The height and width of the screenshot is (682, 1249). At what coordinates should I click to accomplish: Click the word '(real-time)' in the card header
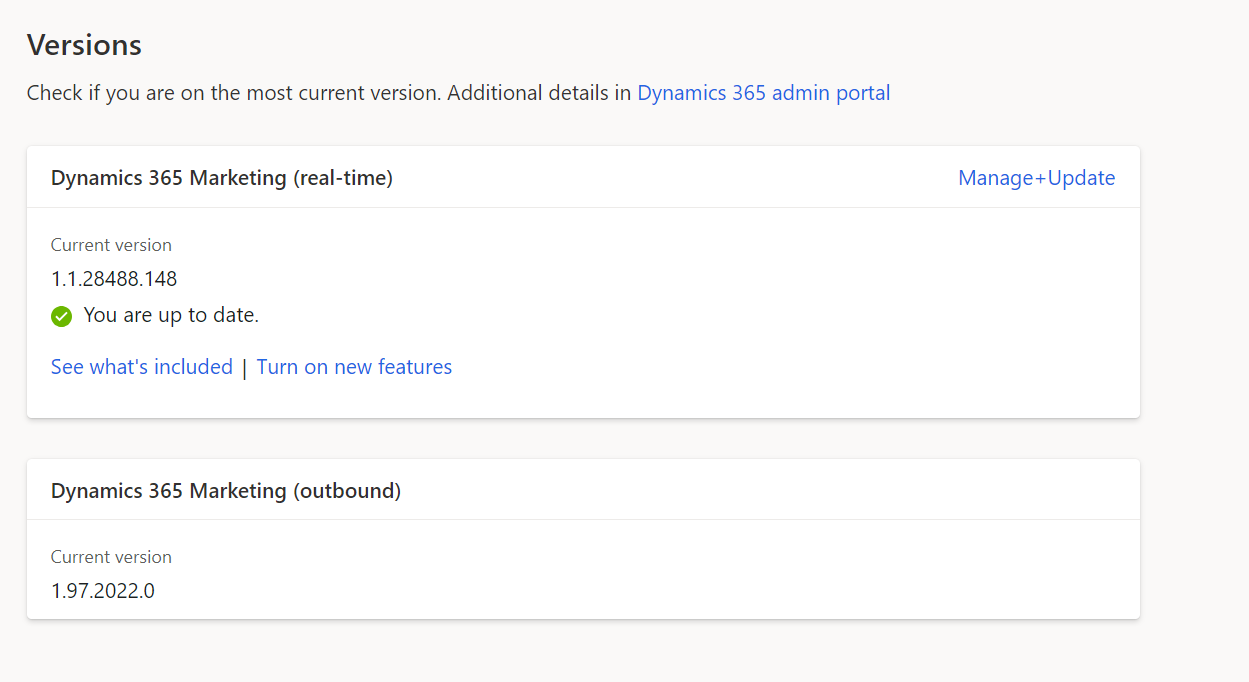click(x=343, y=178)
